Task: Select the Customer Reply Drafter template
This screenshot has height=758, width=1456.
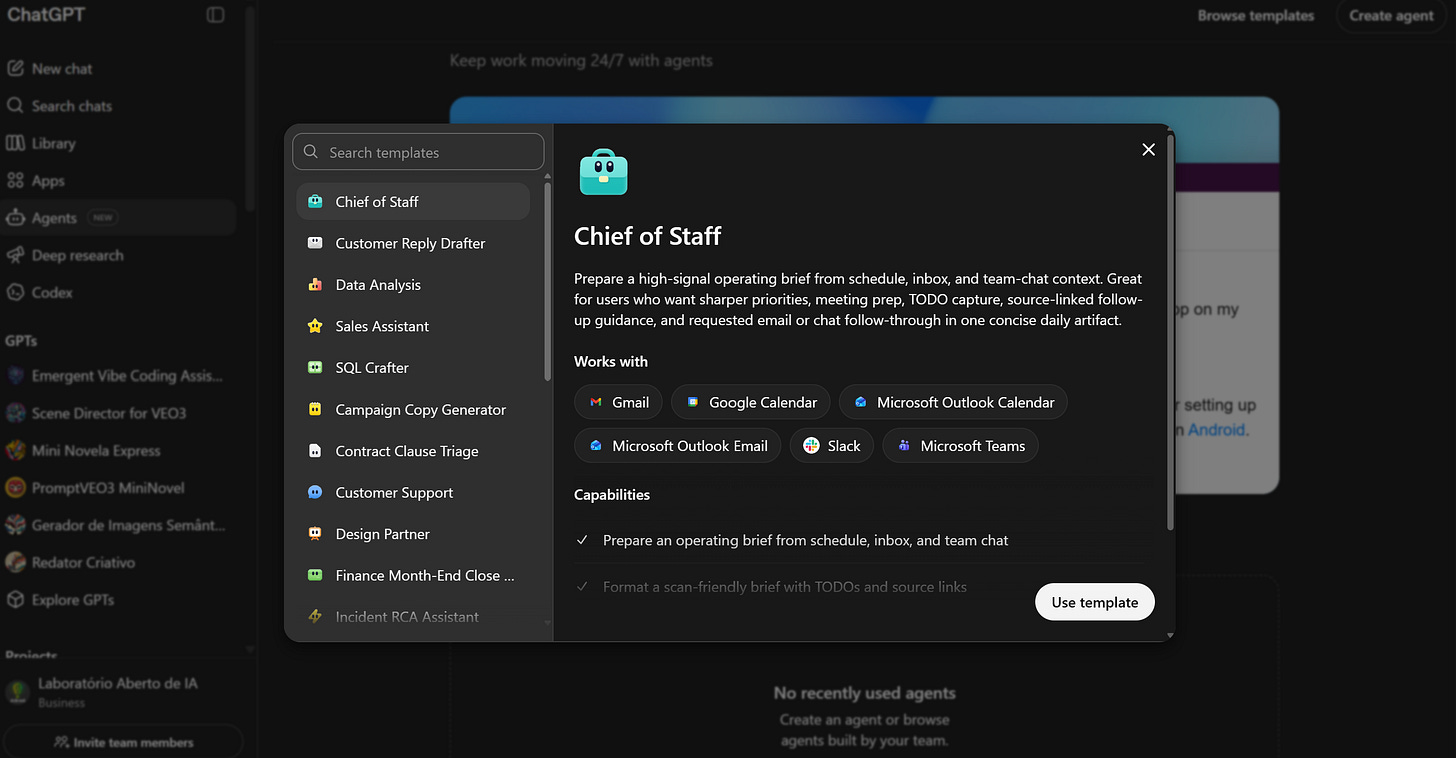Action: point(413,243)
